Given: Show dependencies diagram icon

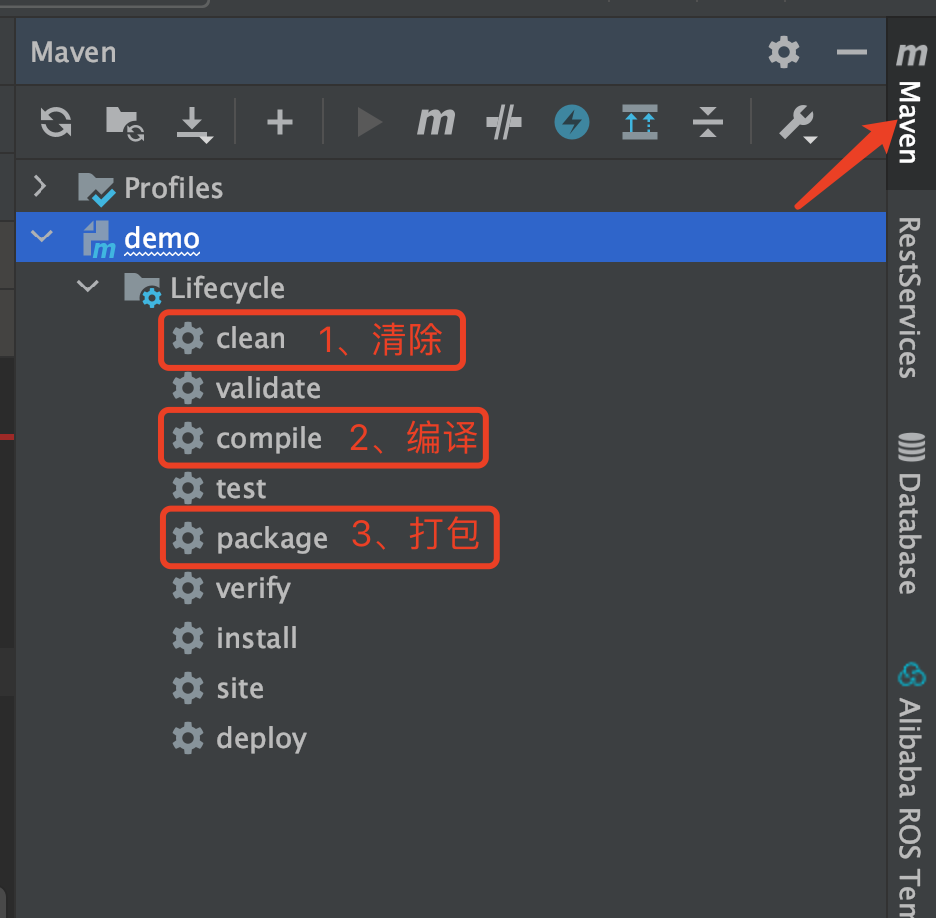Looking at the screenshot, I should tap(640, 122).
